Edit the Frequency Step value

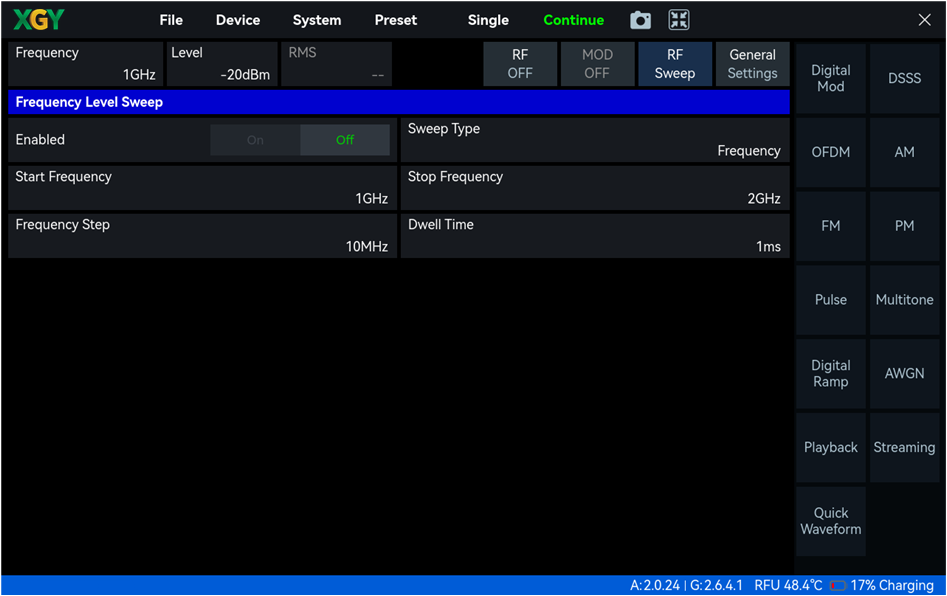click(x=202, y=236)
